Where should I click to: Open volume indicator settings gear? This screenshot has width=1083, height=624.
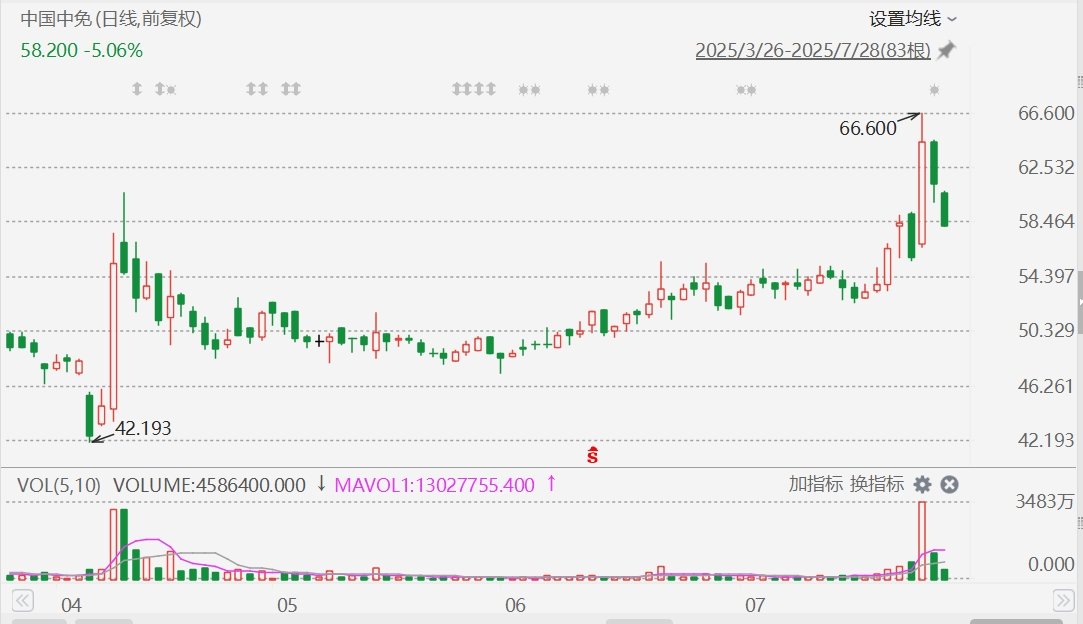[922, 484]
